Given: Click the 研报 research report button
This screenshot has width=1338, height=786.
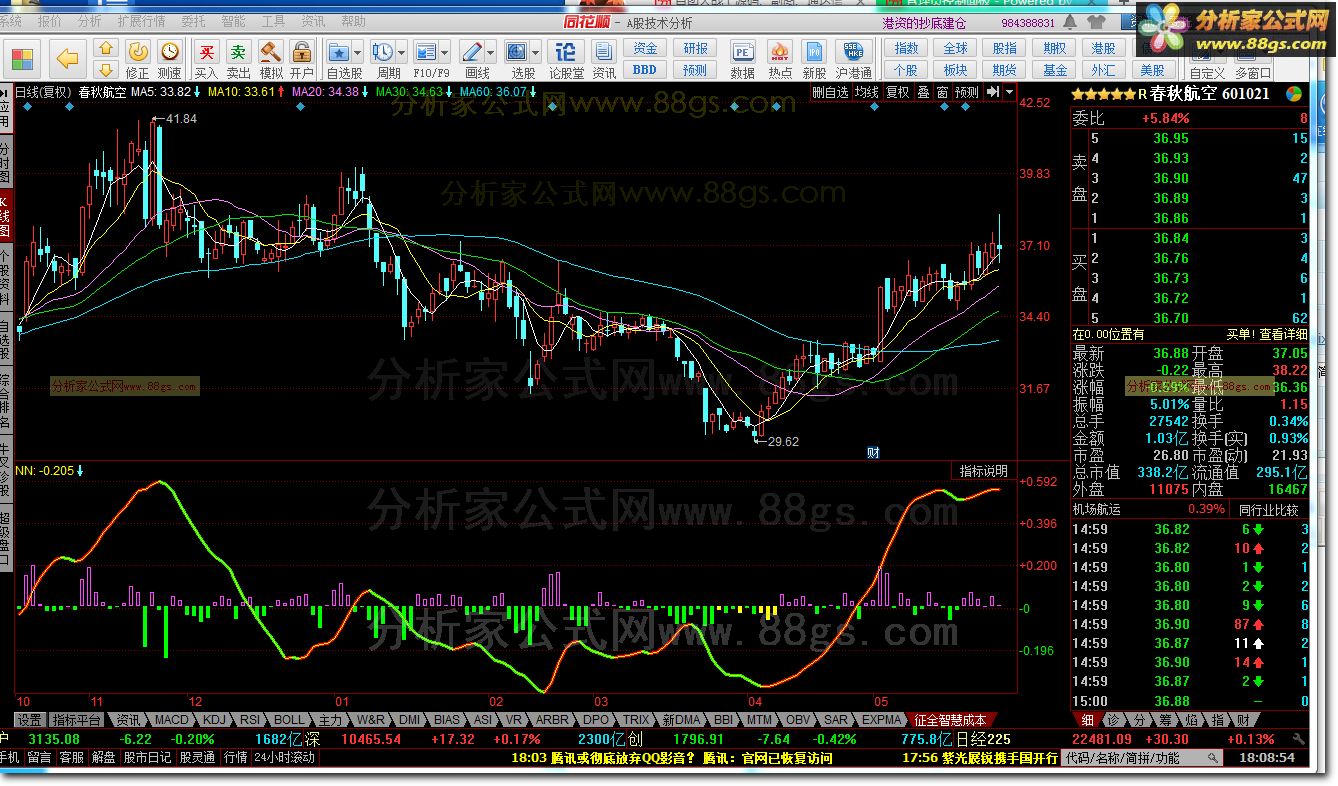Looking at the screenshot, I should tap(695, 49).
